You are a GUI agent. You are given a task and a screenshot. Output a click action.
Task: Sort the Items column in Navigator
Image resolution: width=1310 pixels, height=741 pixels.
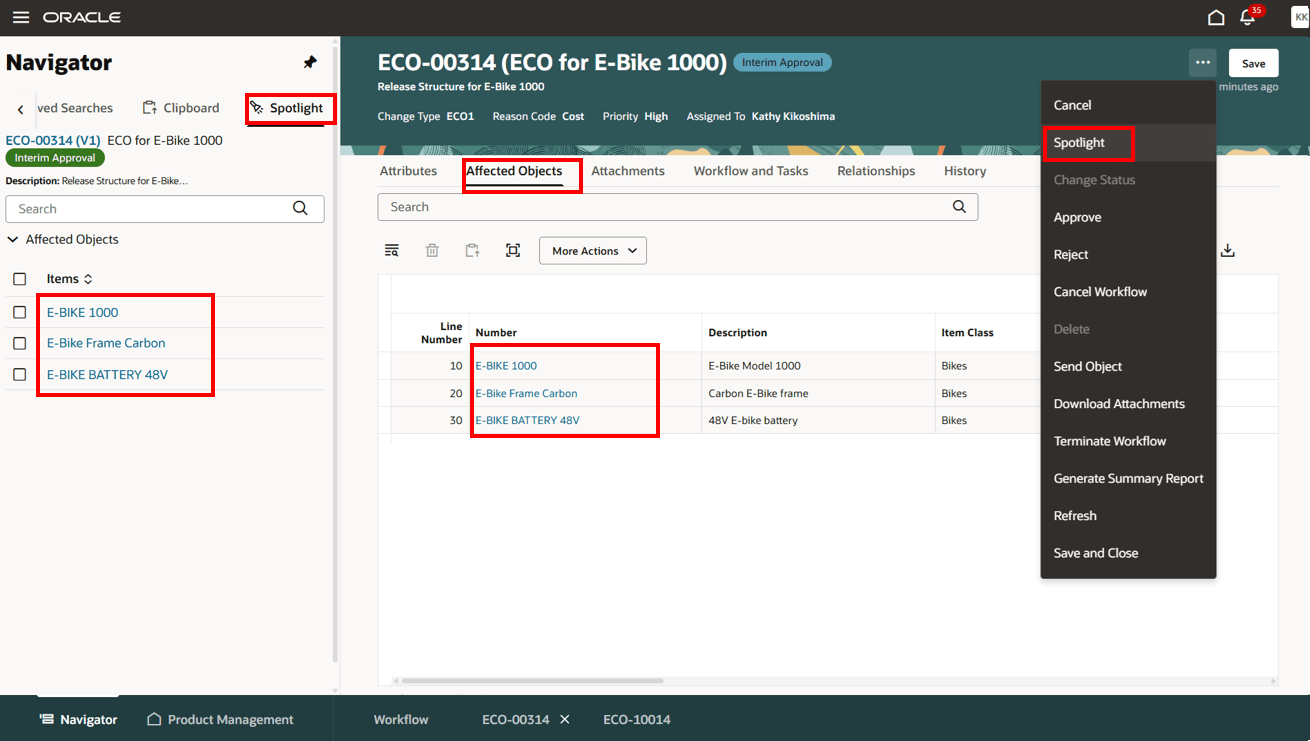[88, 279]
